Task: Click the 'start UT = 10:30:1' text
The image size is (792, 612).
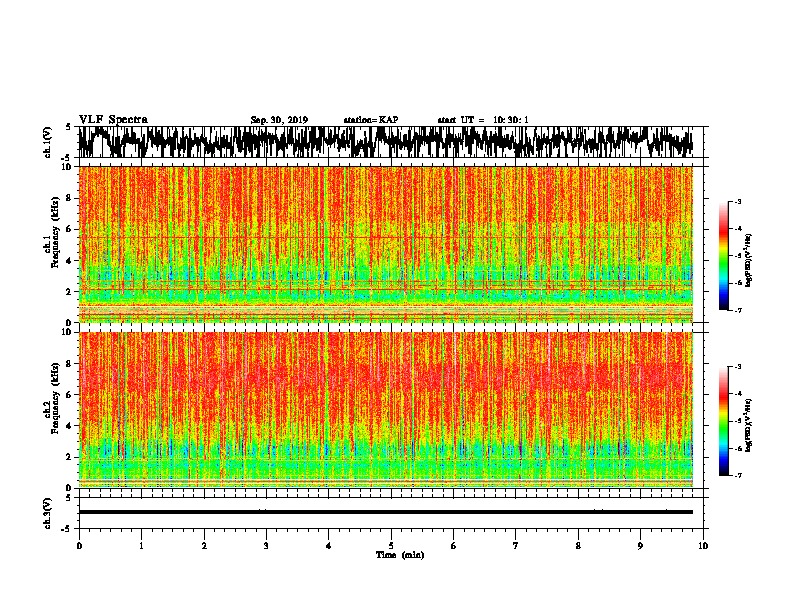Action: 483,120
